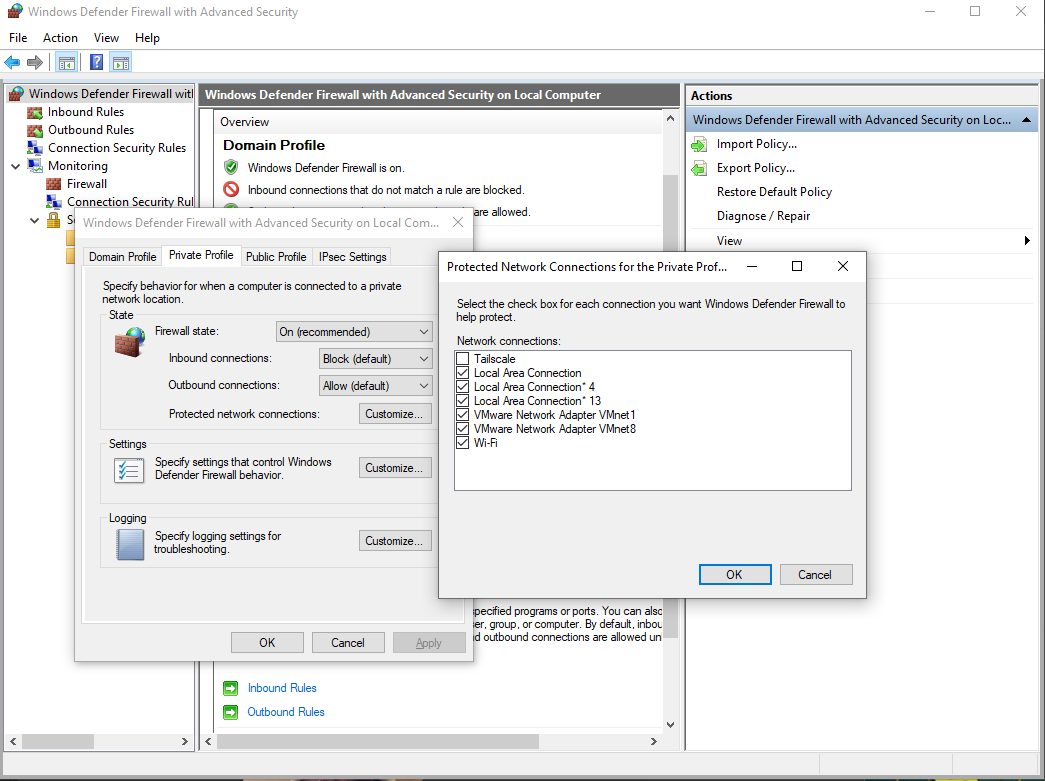Image resolution: width=1045 pixels, height=781 pixels.
Task: Expand the View submenu arrow in Actions
Action: click(x=1027, y=241)
